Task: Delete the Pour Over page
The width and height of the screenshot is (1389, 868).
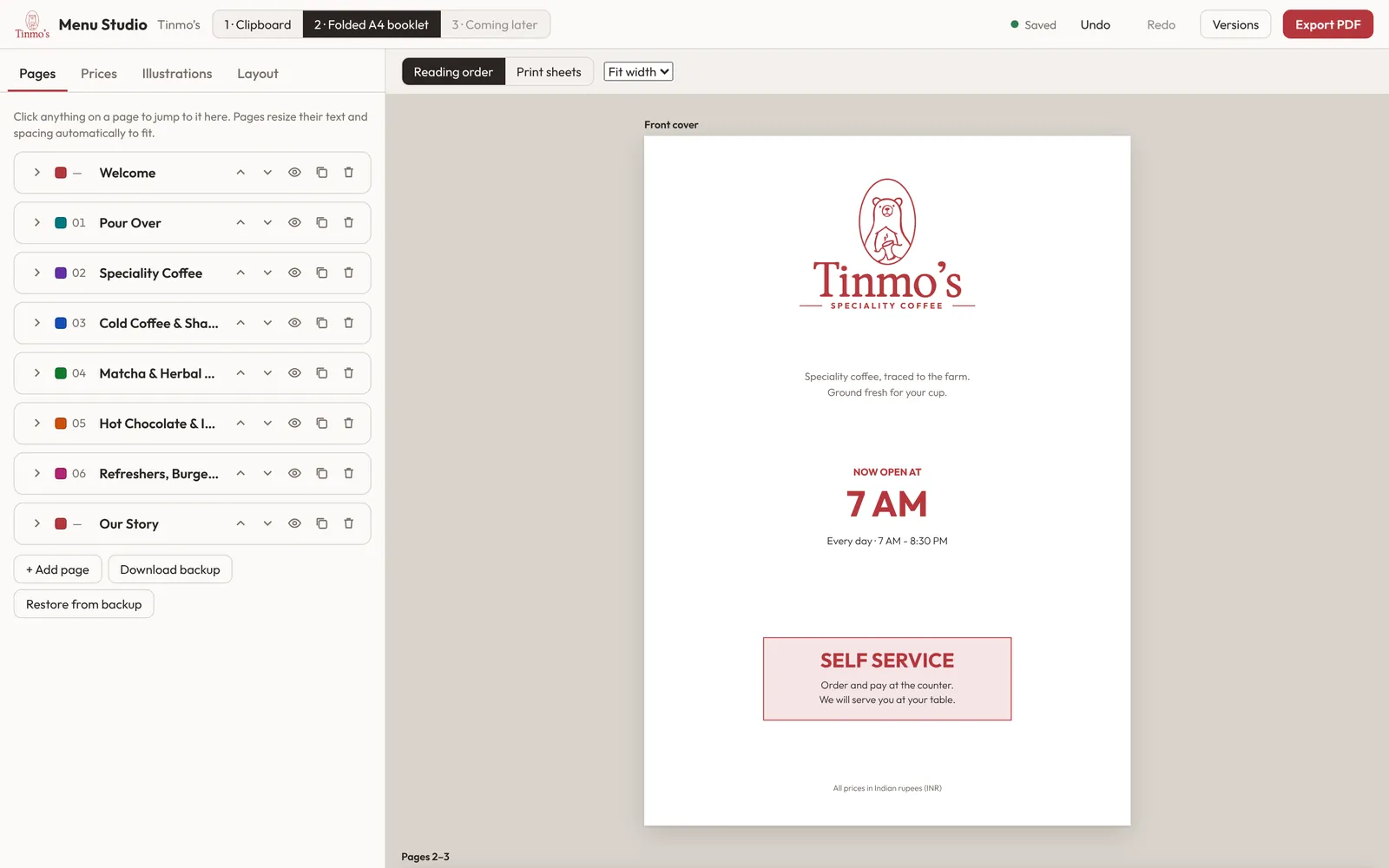Action: pyautogui.click(x=348, y=223)
